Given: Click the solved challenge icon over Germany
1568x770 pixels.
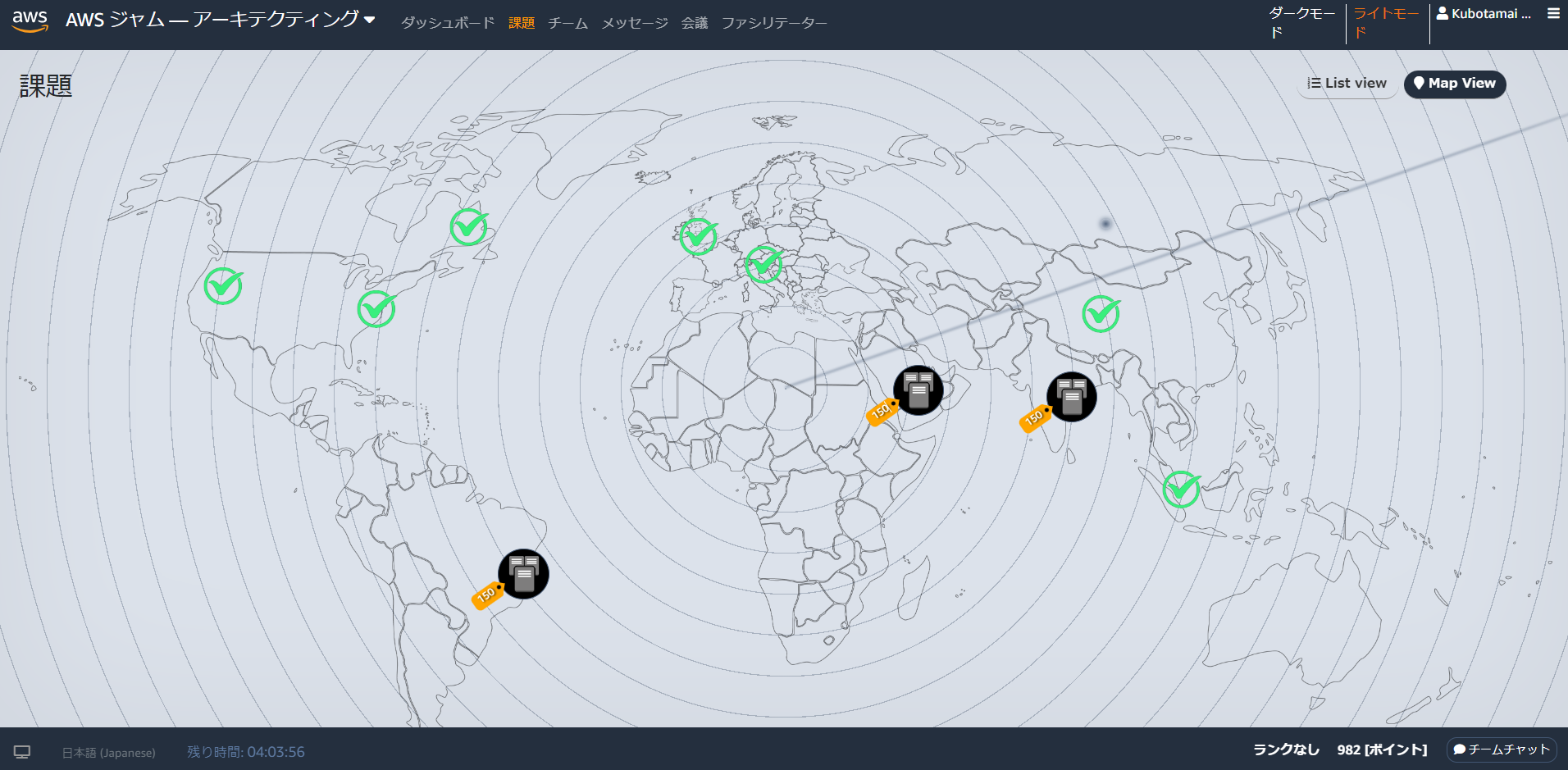Looking at the screenshot, I should pyautogui.click(x=763, y=265).
